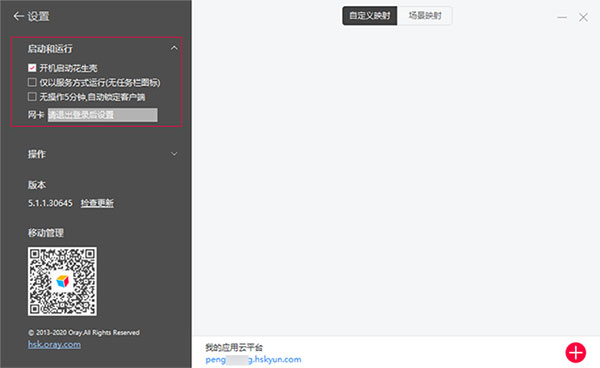Minimize the window
Image resolution: width=600 pixels, height=368 pixels.
tap(562, 17)
